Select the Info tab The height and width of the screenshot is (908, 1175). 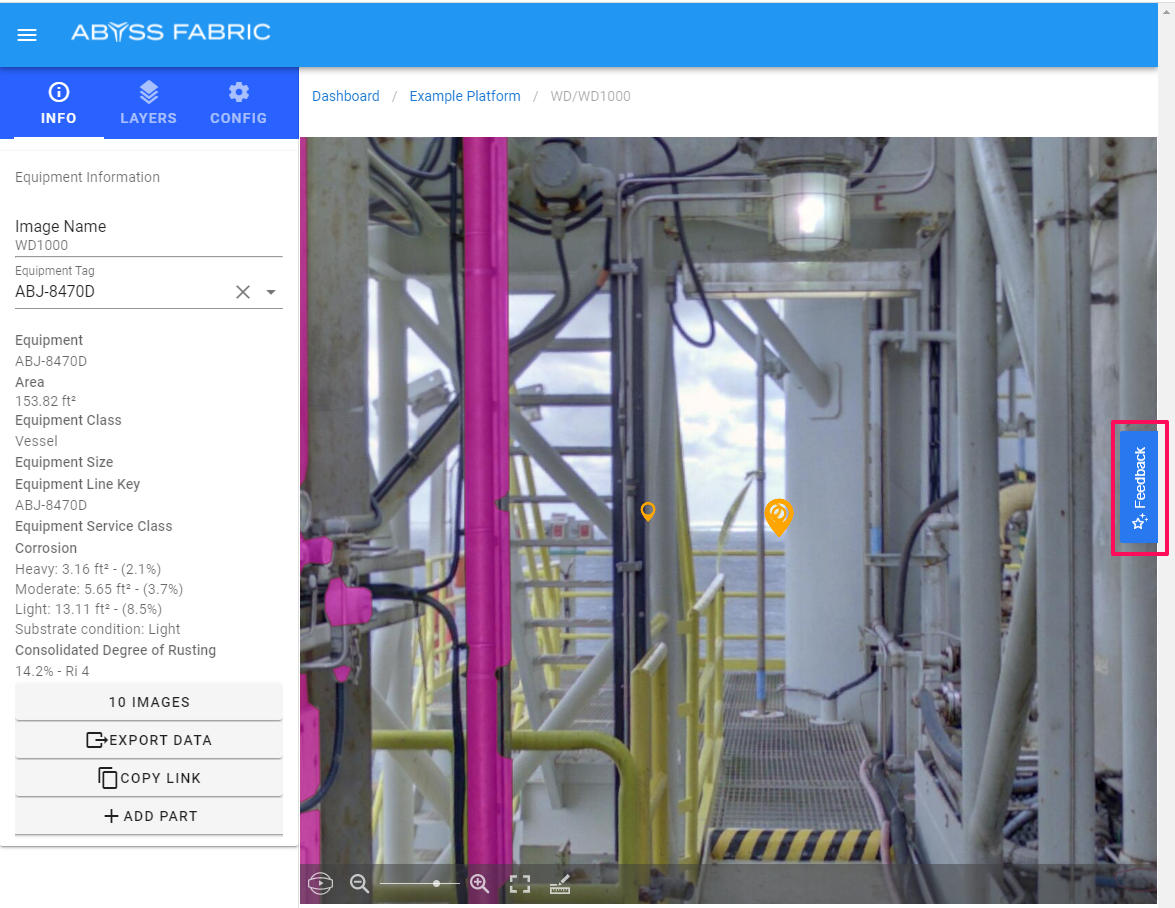(x=59, y=104)
